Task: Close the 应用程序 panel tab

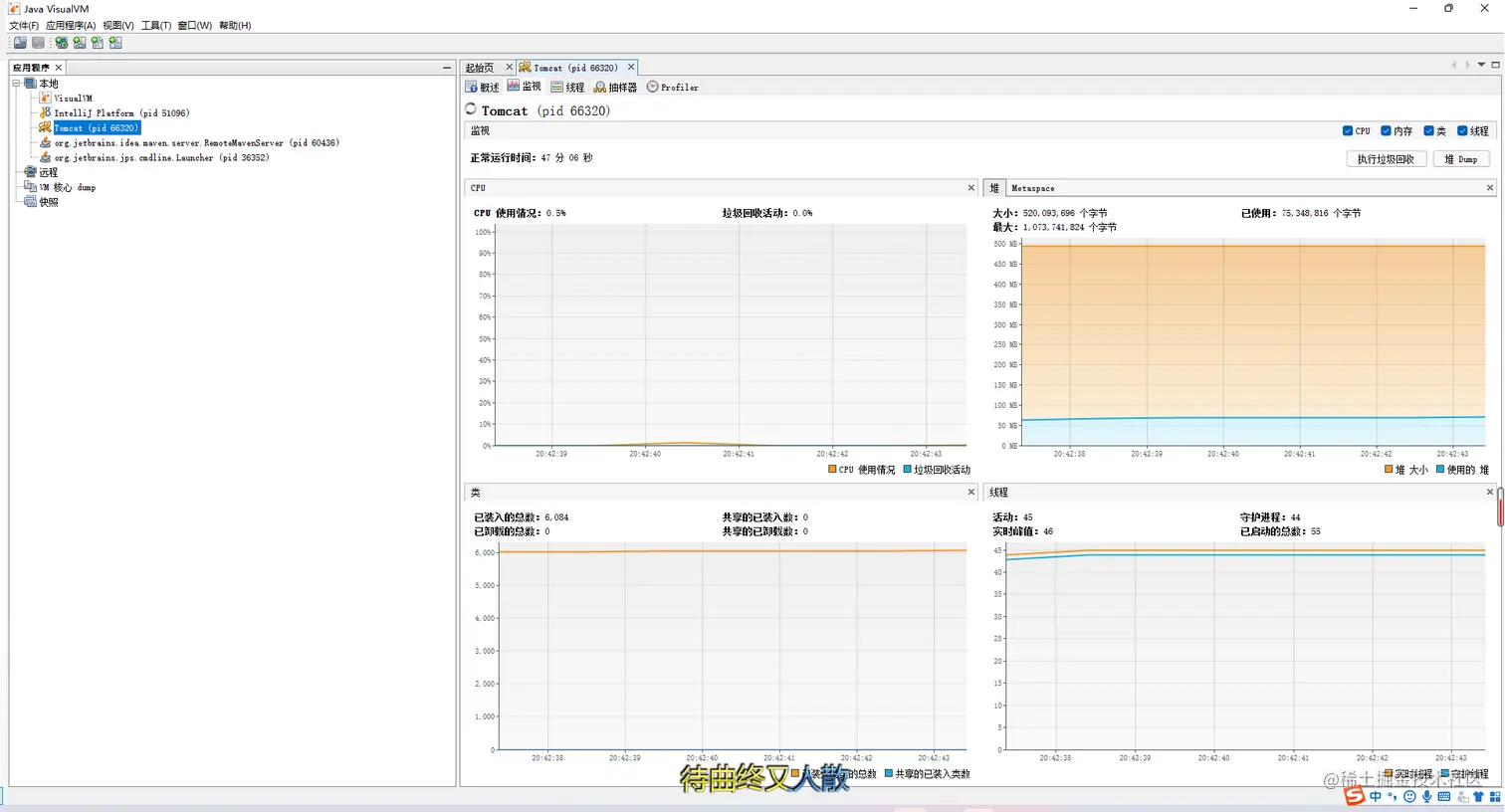Action: [x=59, y=68]
